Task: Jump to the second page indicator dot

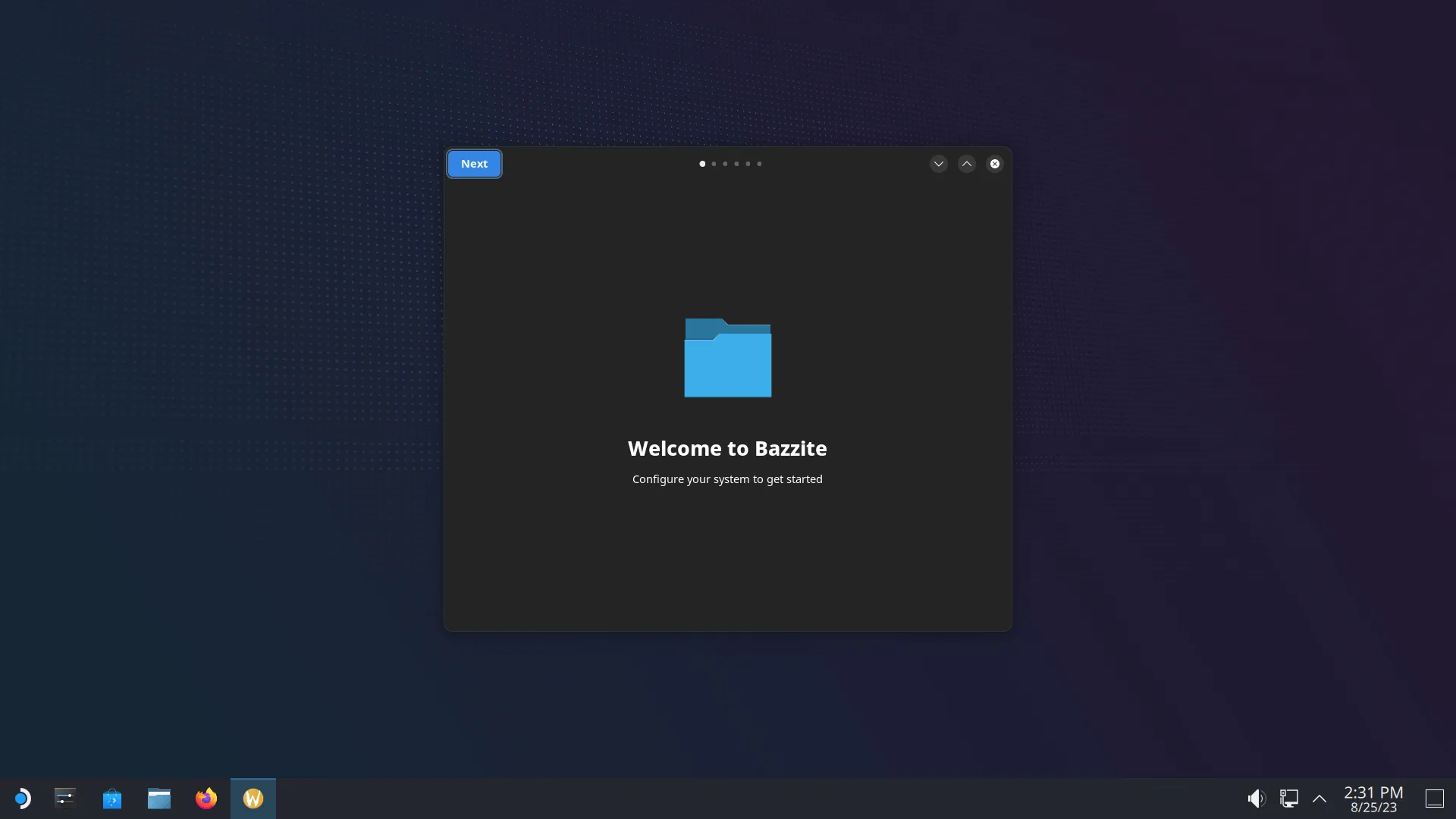Action: click(714, 164)
